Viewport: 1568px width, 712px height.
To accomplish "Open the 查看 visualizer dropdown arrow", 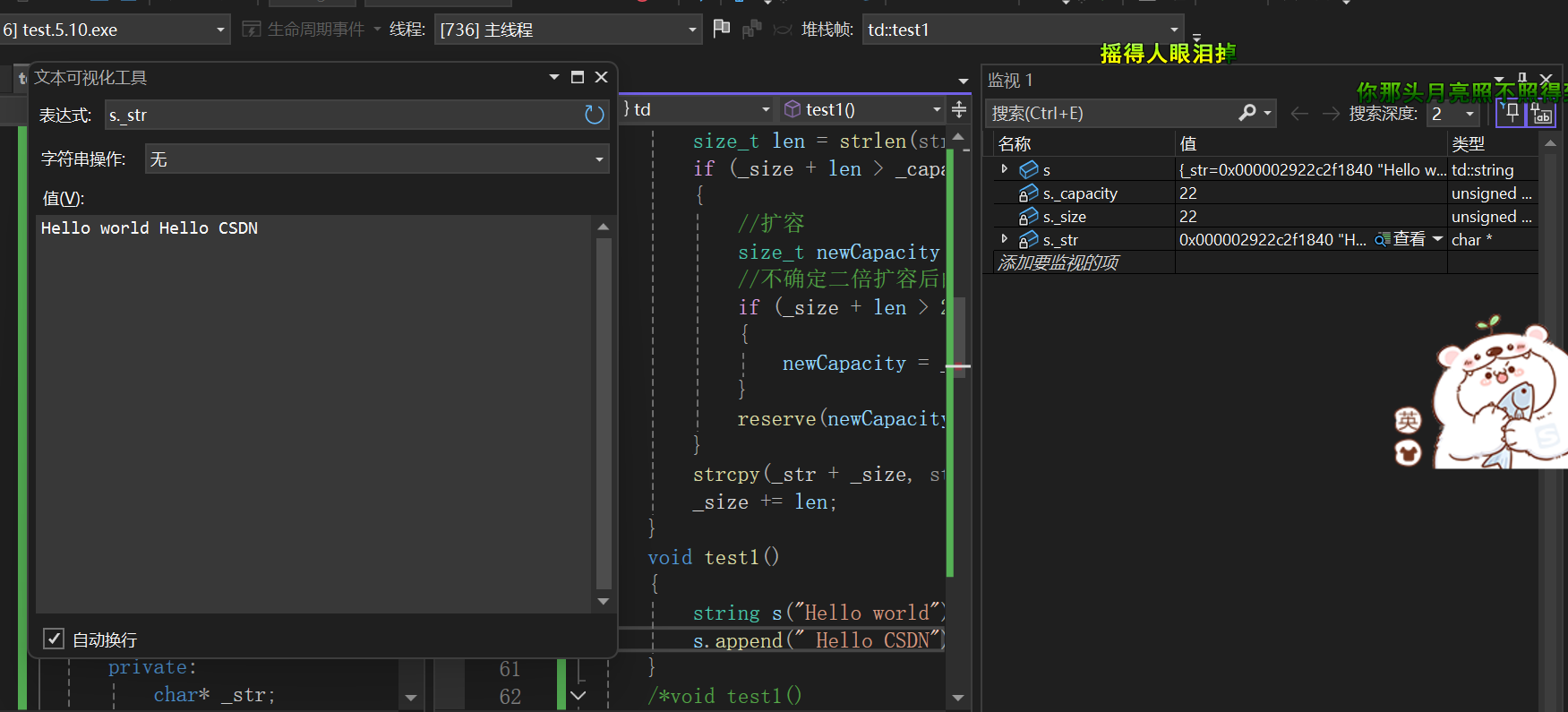I will point(1437,239).
